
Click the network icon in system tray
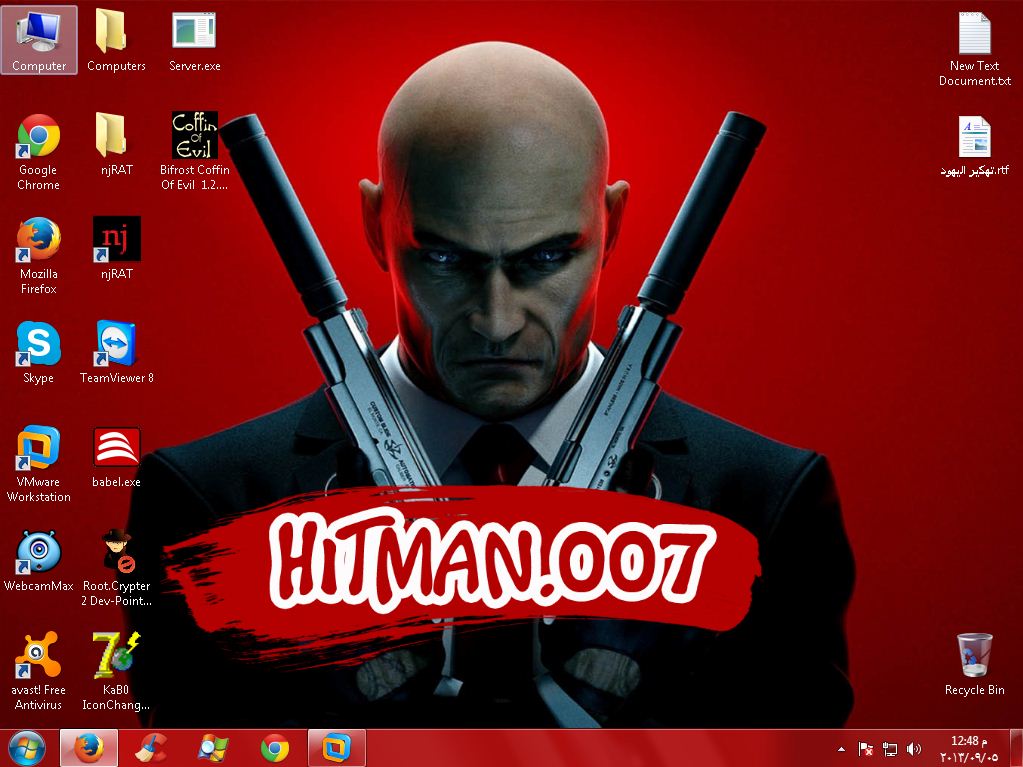(x=890, y=749)
